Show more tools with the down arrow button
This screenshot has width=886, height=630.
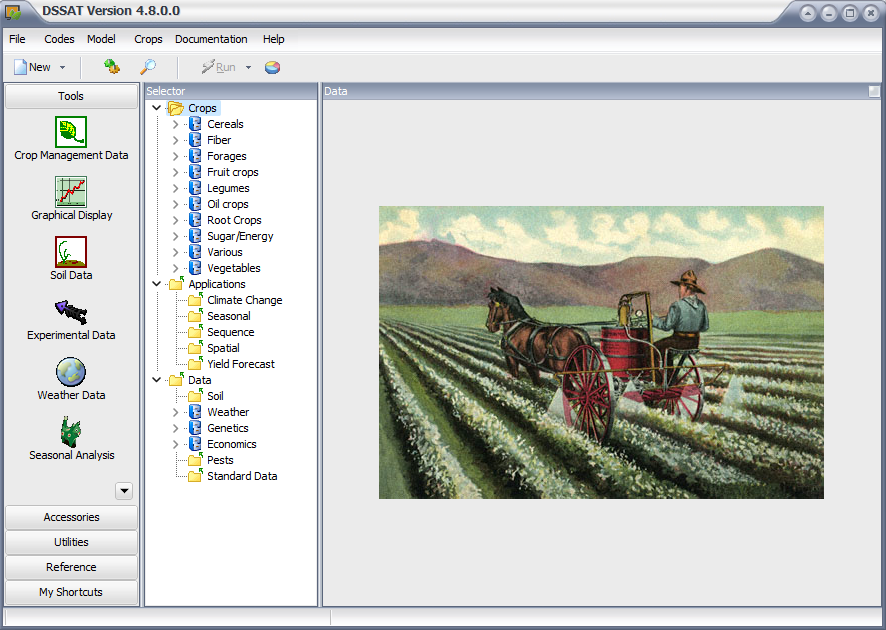coord(124,490)
